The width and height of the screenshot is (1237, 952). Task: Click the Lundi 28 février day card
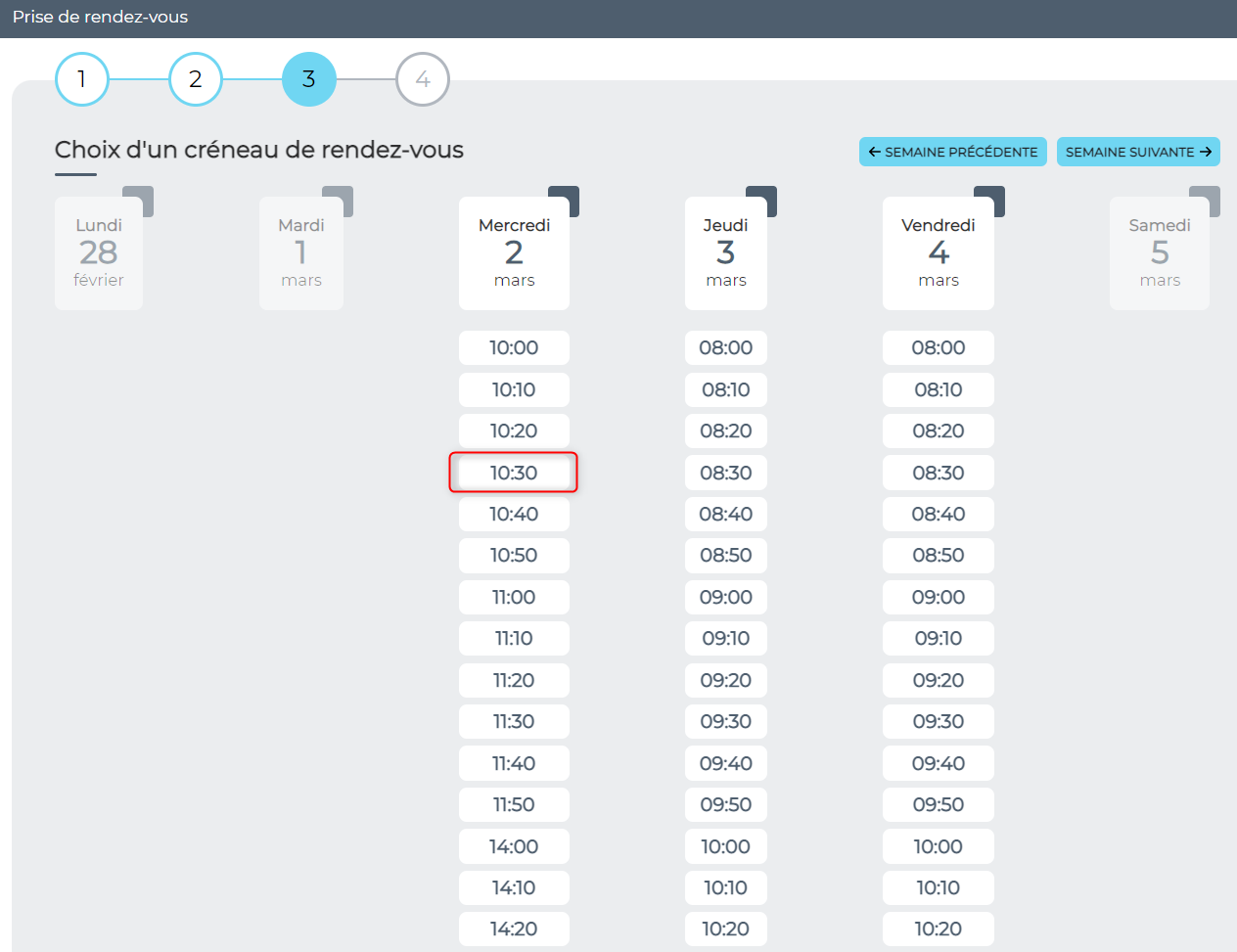pyautogui.click(x=99, y=252)
